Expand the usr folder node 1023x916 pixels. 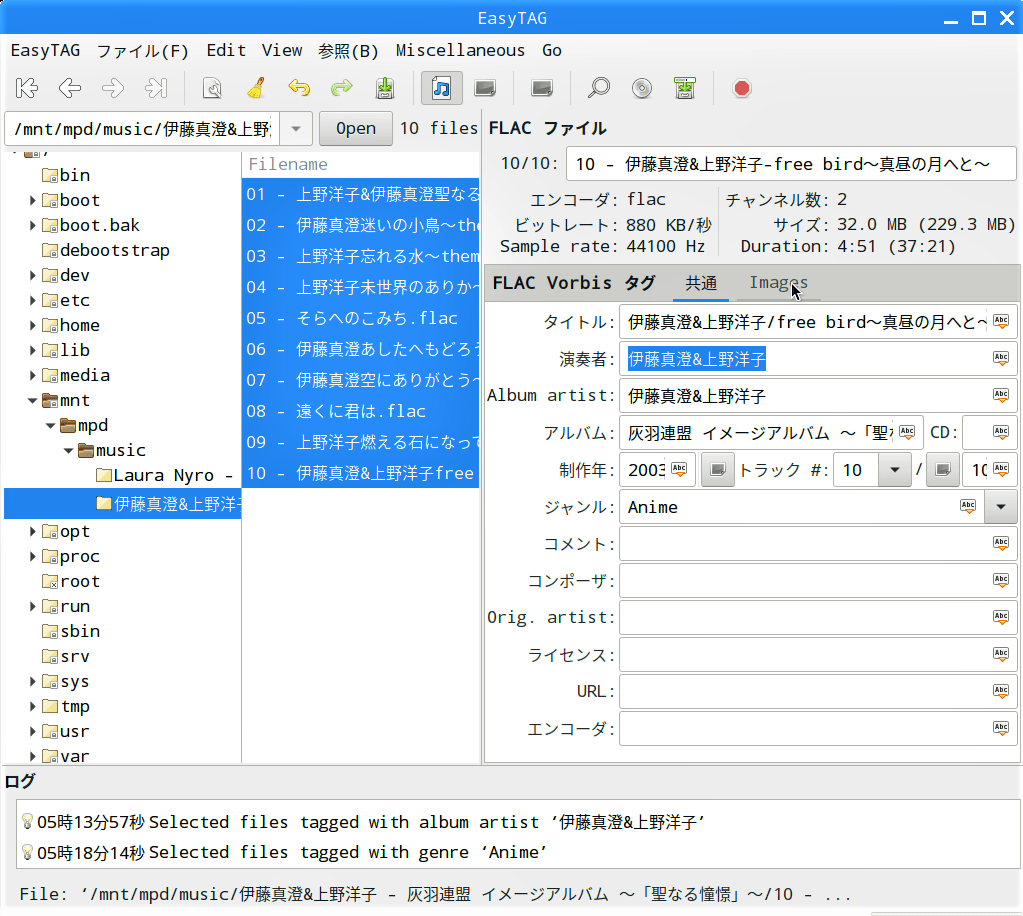(x=32, y=731)
